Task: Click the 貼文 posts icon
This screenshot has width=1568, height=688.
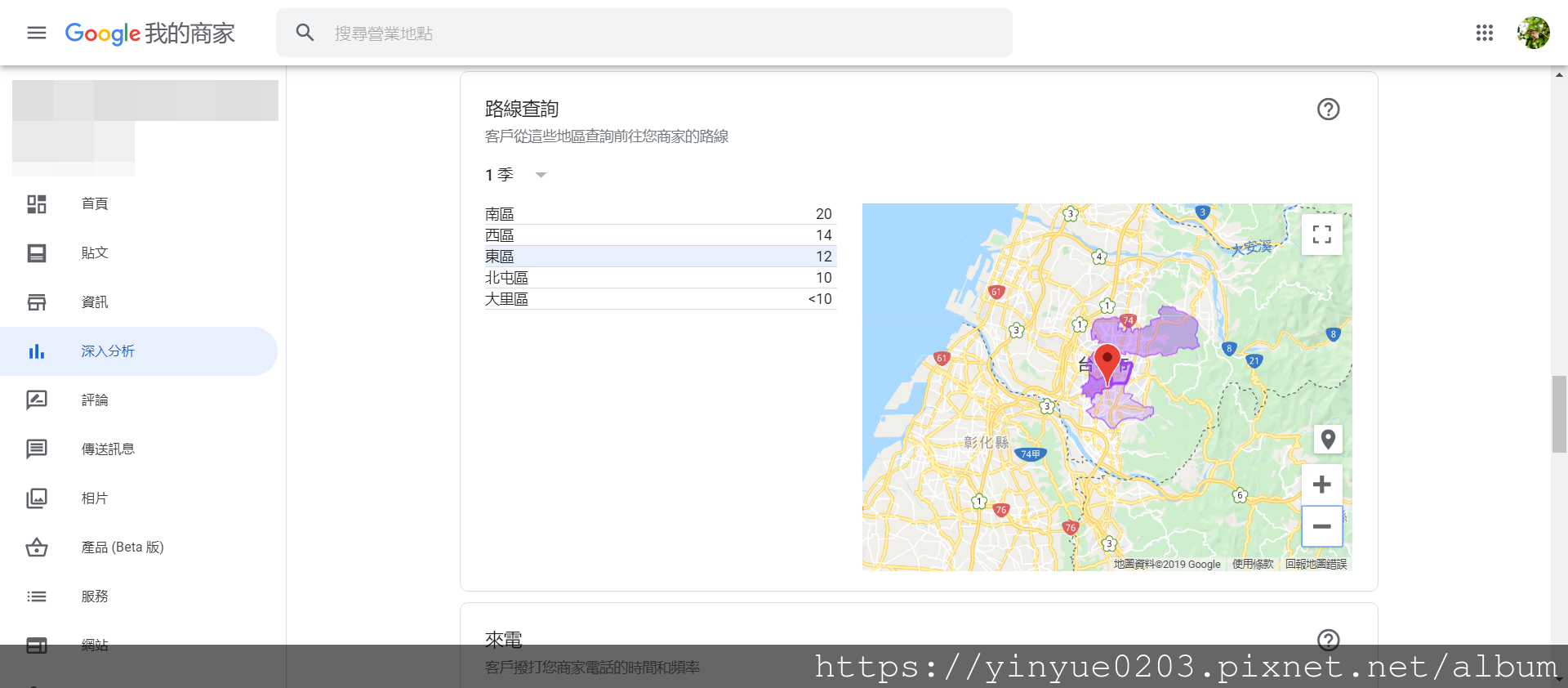Action: click(x=37, y=252)
